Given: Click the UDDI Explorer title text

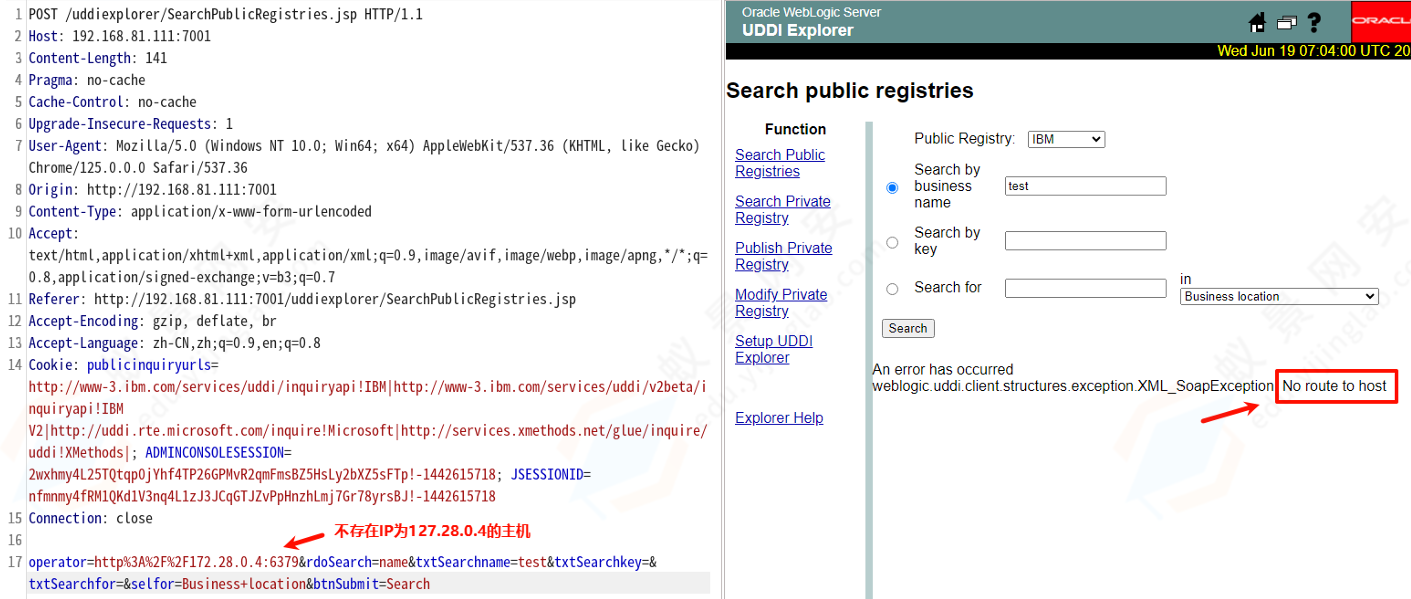Looking at the screenshot, I should [798, 30].
